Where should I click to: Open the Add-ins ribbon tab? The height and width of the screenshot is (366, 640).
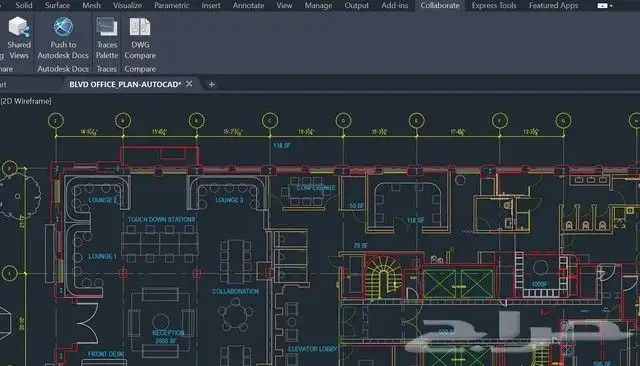394,5
